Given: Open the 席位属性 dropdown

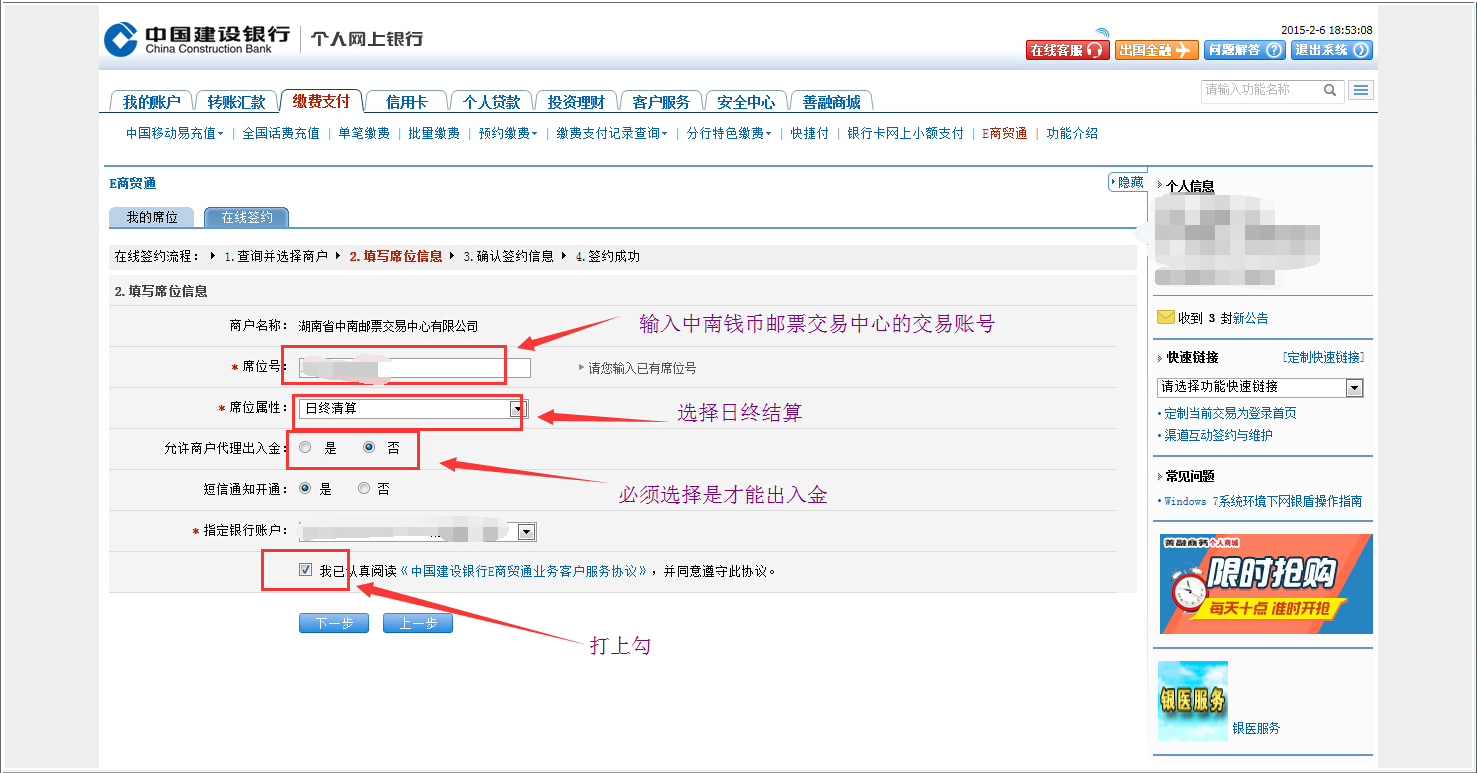Looking at the screenshot, I should tap(517, 408).
